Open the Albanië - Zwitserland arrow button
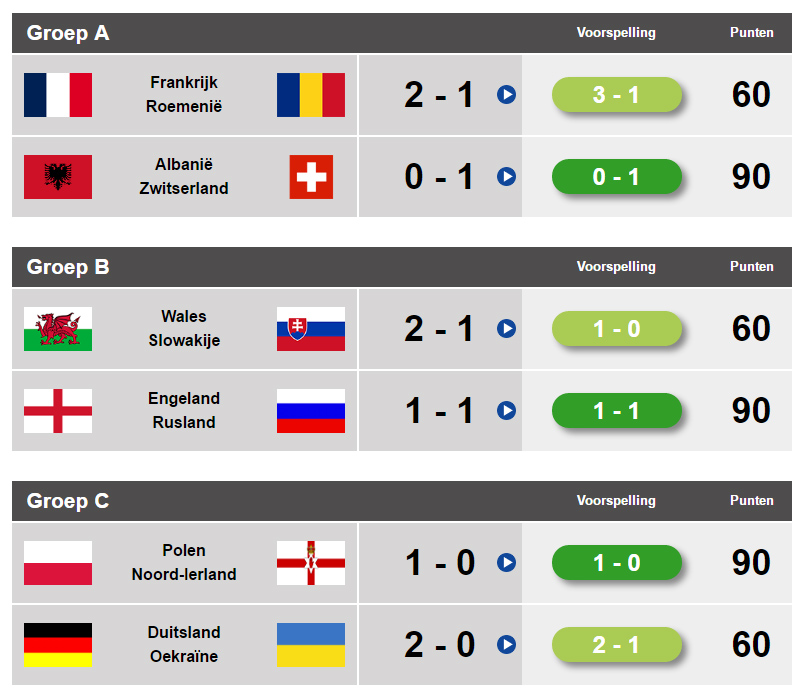 point(506,177)
